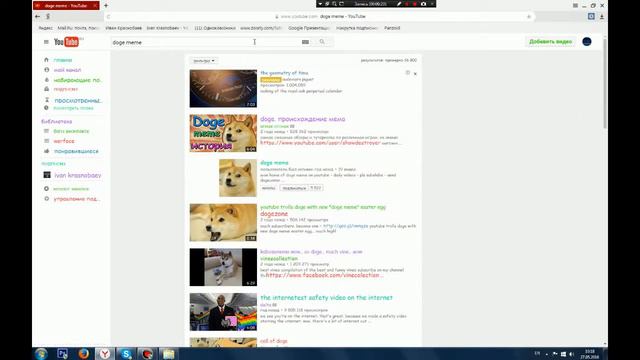Bookmark the page with the star icon
The width and height of the screenshot is (640, 360).
click(x=529, y=16)
